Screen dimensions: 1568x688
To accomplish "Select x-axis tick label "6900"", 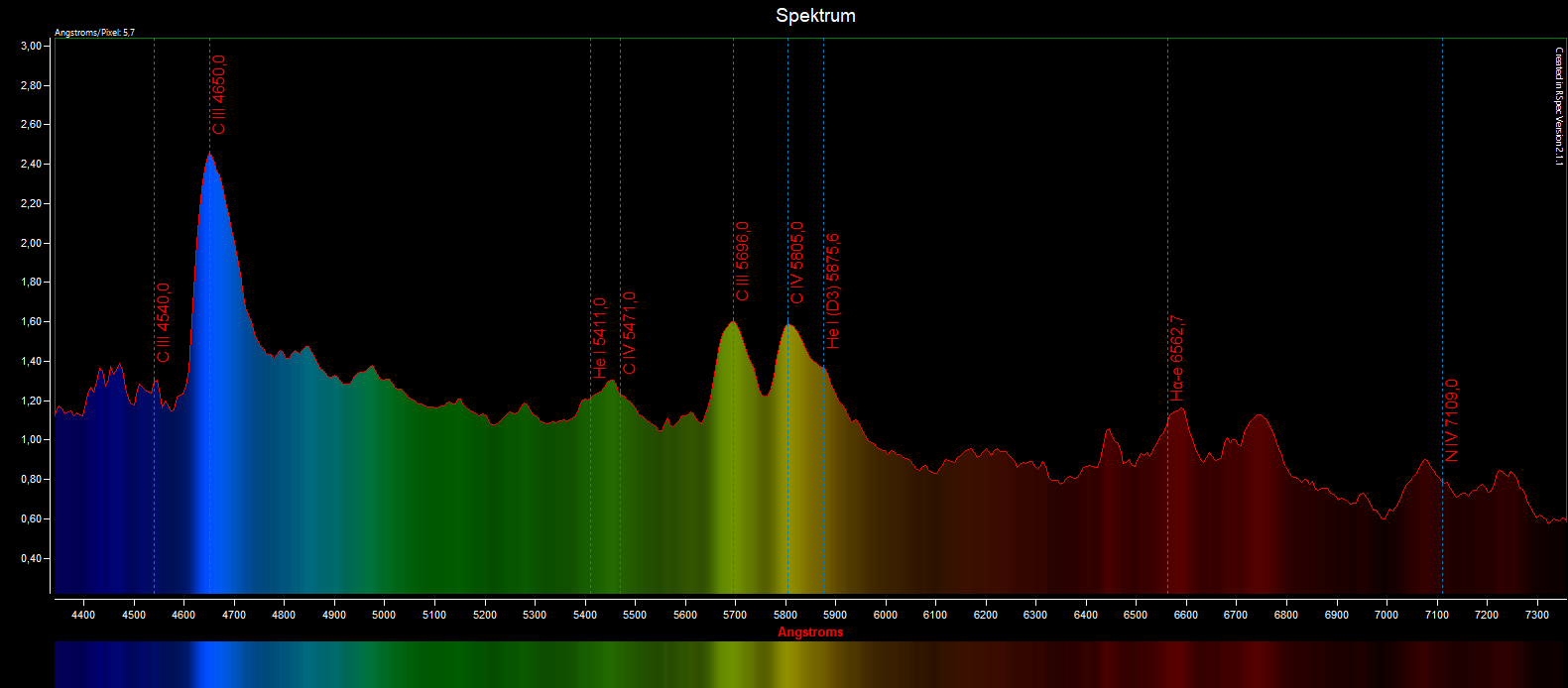I will (x=1337, y=615).
